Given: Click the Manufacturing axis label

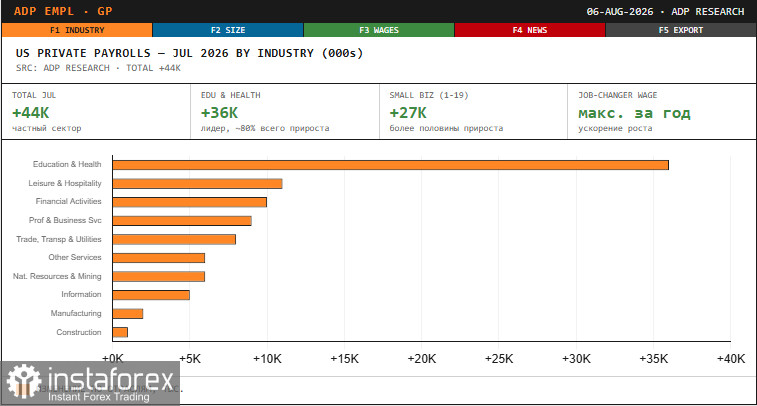Looking at the screenshot, I should point(76,313).
